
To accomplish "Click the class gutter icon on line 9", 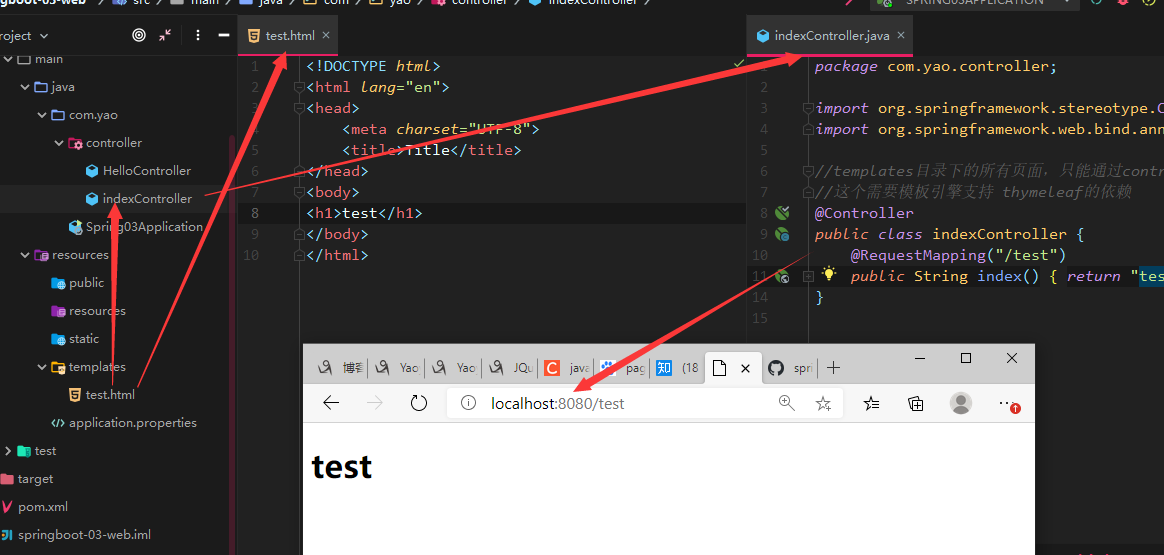I will click(x=782, y=234).
